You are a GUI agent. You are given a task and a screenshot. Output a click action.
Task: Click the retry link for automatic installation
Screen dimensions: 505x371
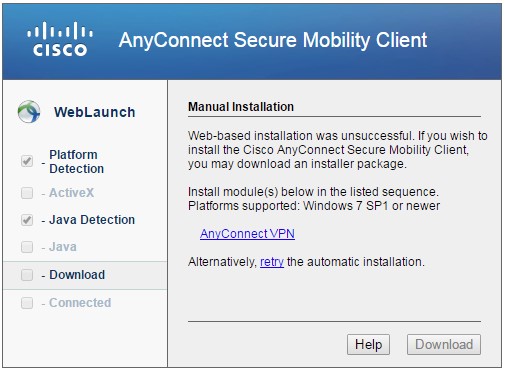click(x=272, y=262)
